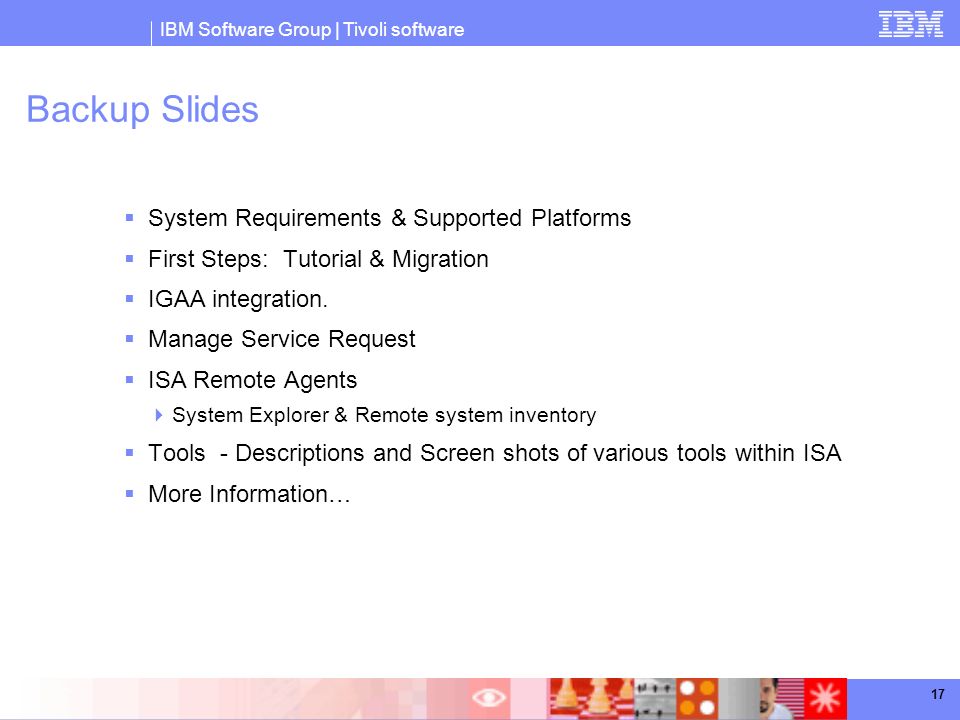
Task: Click "System Explorer & Remote system inventory" sub-bullet
Action: coord(384,416)
